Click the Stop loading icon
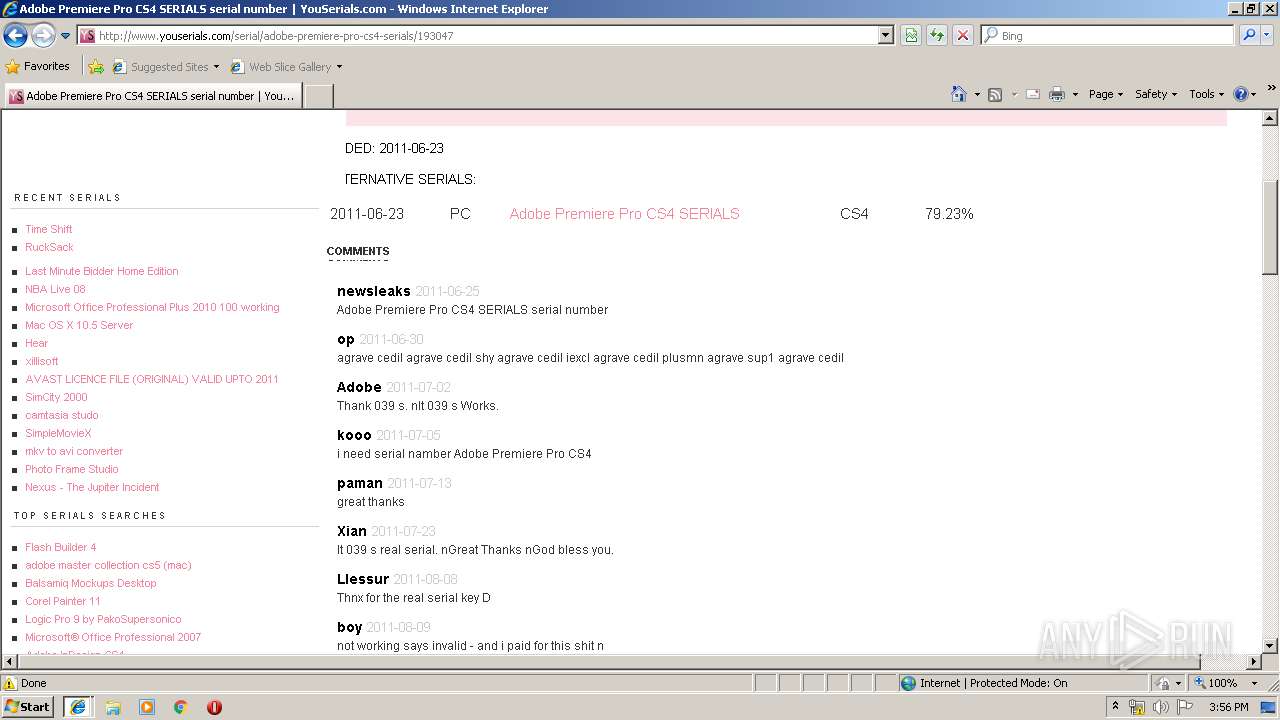Screen dimensions: 1280x720 962,35
